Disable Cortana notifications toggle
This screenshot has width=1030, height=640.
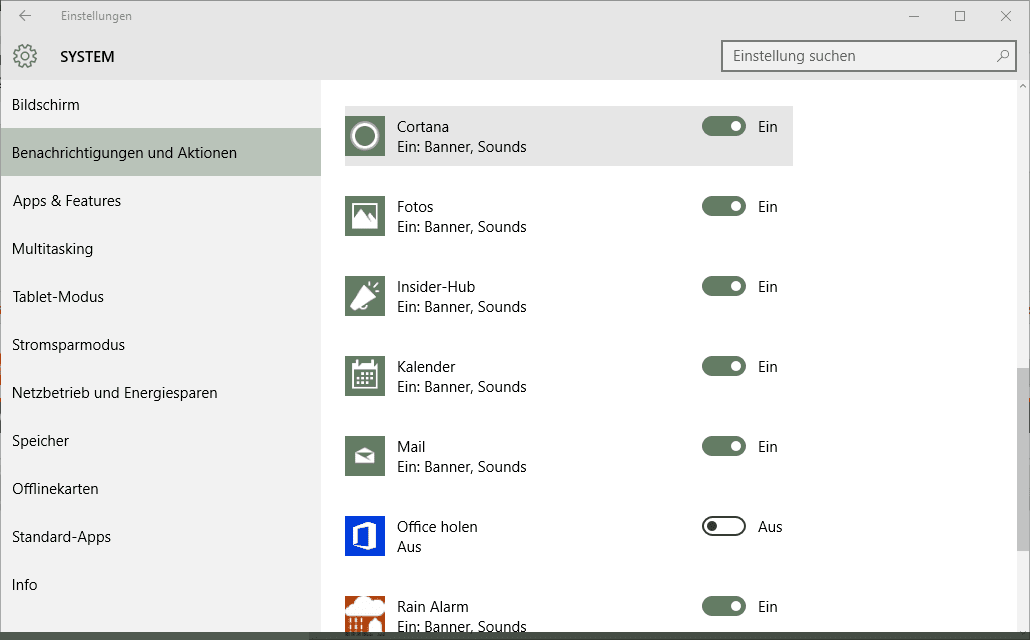pyautogui.click(x=724, y=127)
